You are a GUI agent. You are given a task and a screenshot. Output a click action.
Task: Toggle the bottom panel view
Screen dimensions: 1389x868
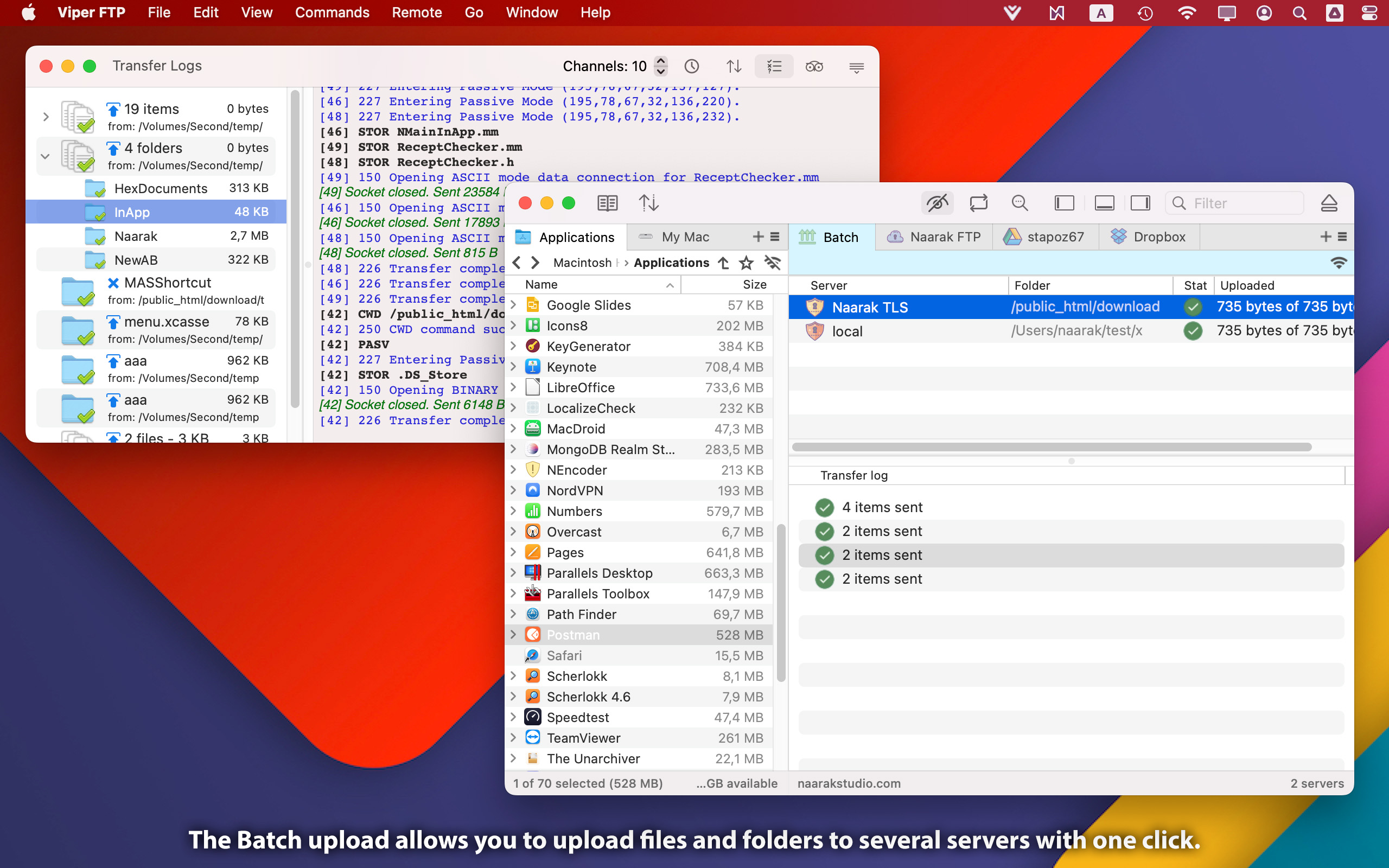pyautogui.click(x=1104, y=203)
